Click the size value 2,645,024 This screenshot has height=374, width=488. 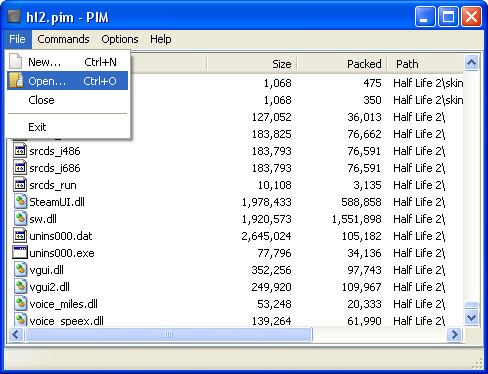tap(266, 236)
